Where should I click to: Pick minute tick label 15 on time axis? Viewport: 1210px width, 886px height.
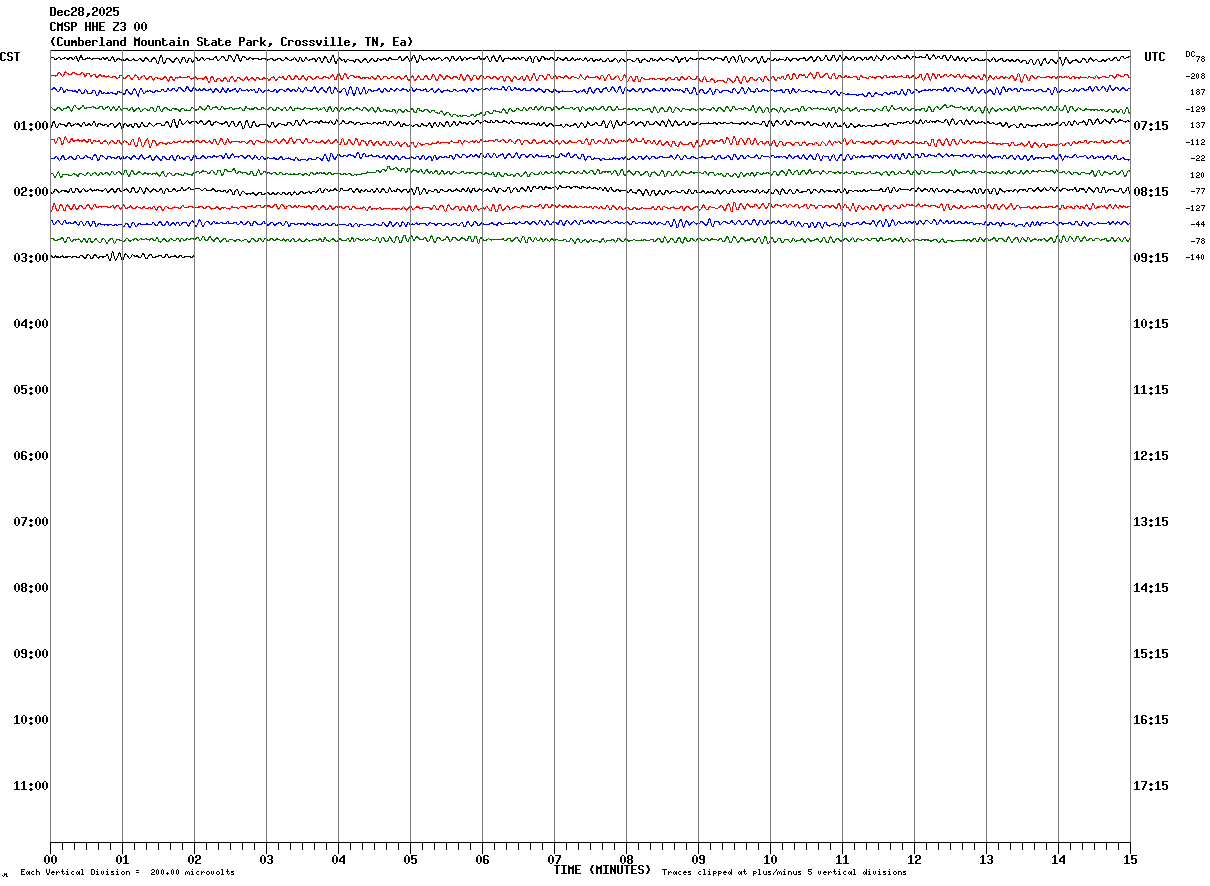(x=1130, y=860)
